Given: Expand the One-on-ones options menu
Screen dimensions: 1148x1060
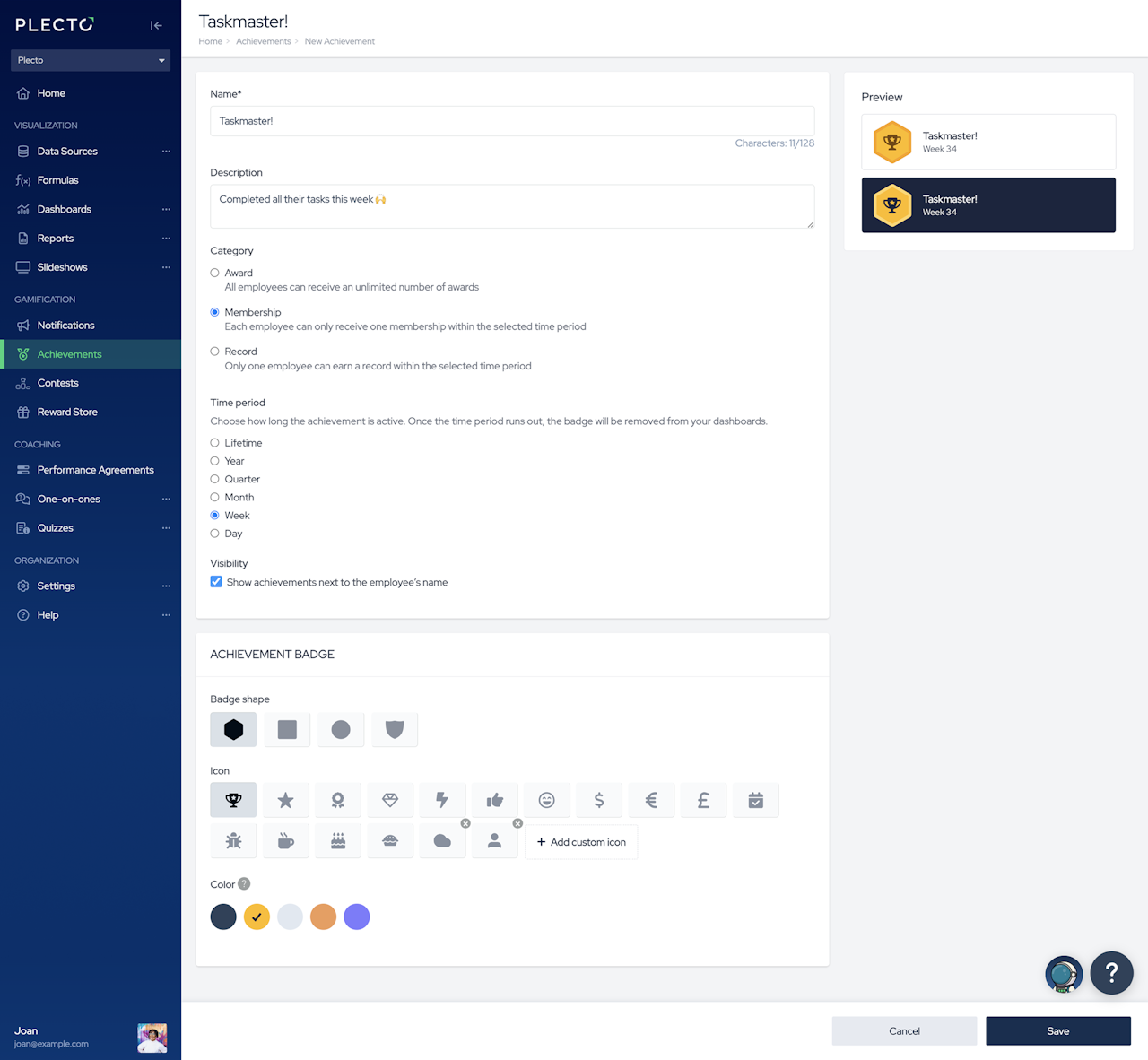Looking at the screenshot, I should [166, 500].
